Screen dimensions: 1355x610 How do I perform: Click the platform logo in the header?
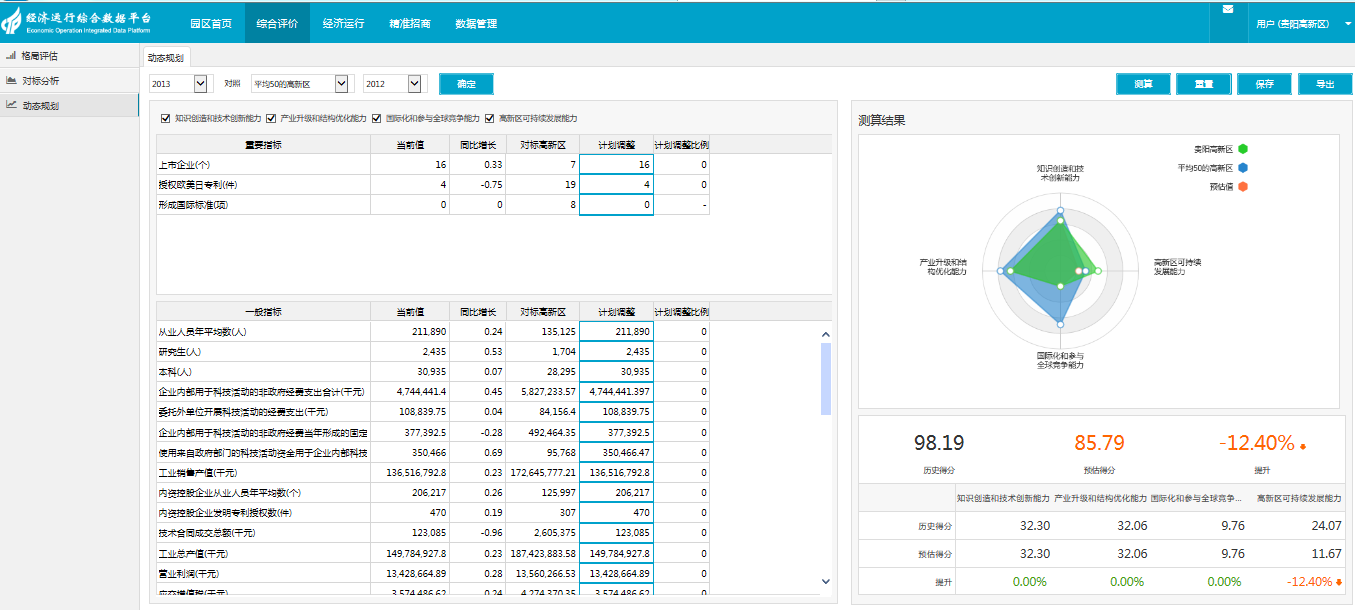point(78,22)
